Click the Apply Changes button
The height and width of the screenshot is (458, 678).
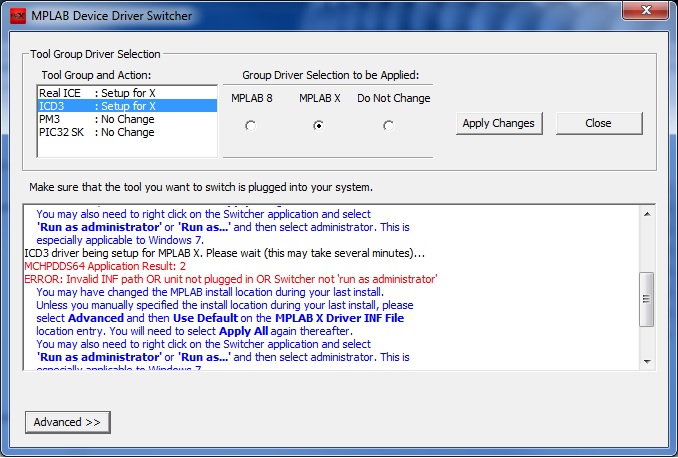point(499,124)
